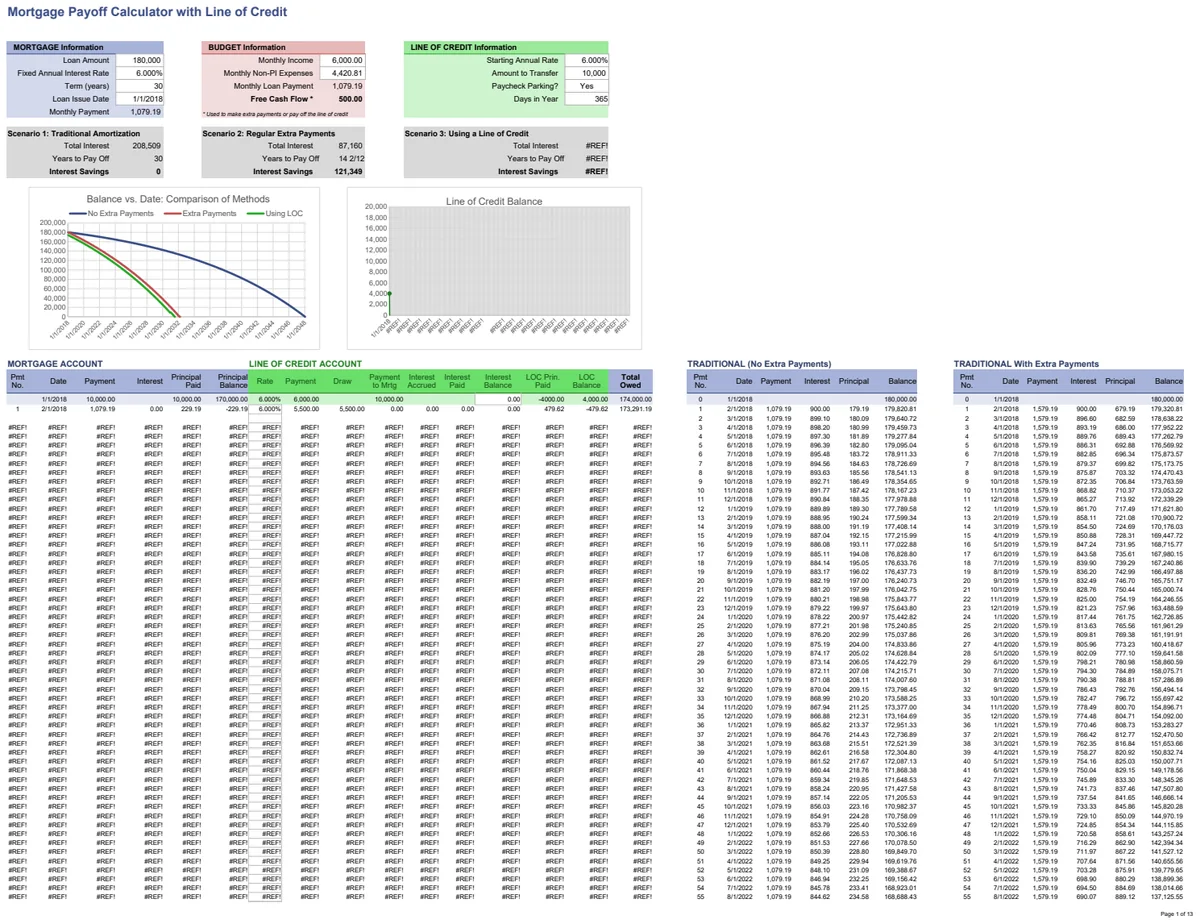Select the Mortgage Payoff Calculator page title

point(148,13)
